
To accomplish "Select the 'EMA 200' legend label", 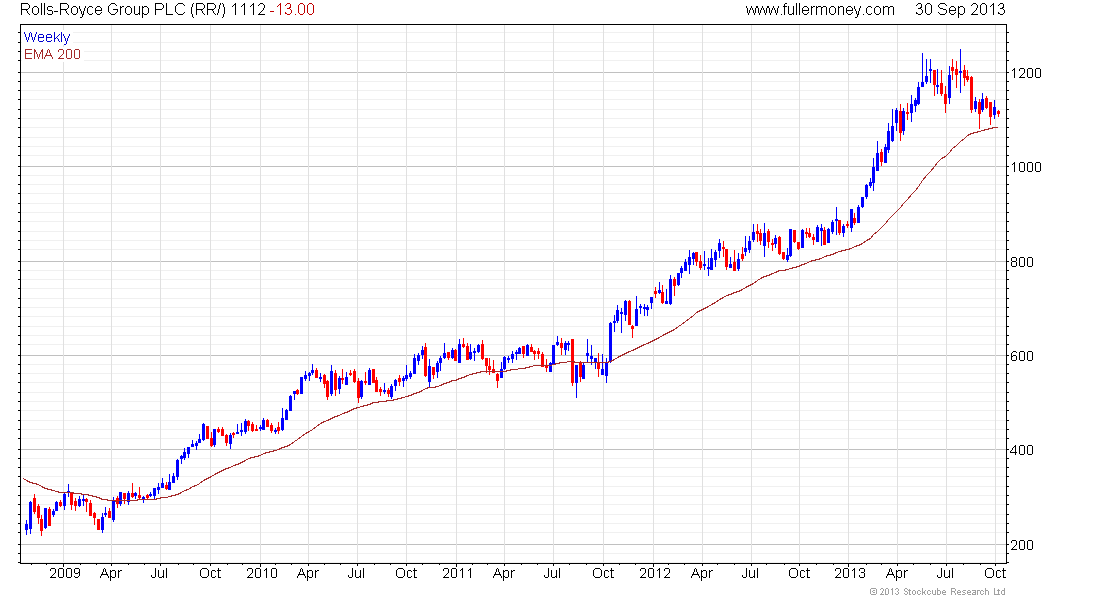I will [52, 55].
